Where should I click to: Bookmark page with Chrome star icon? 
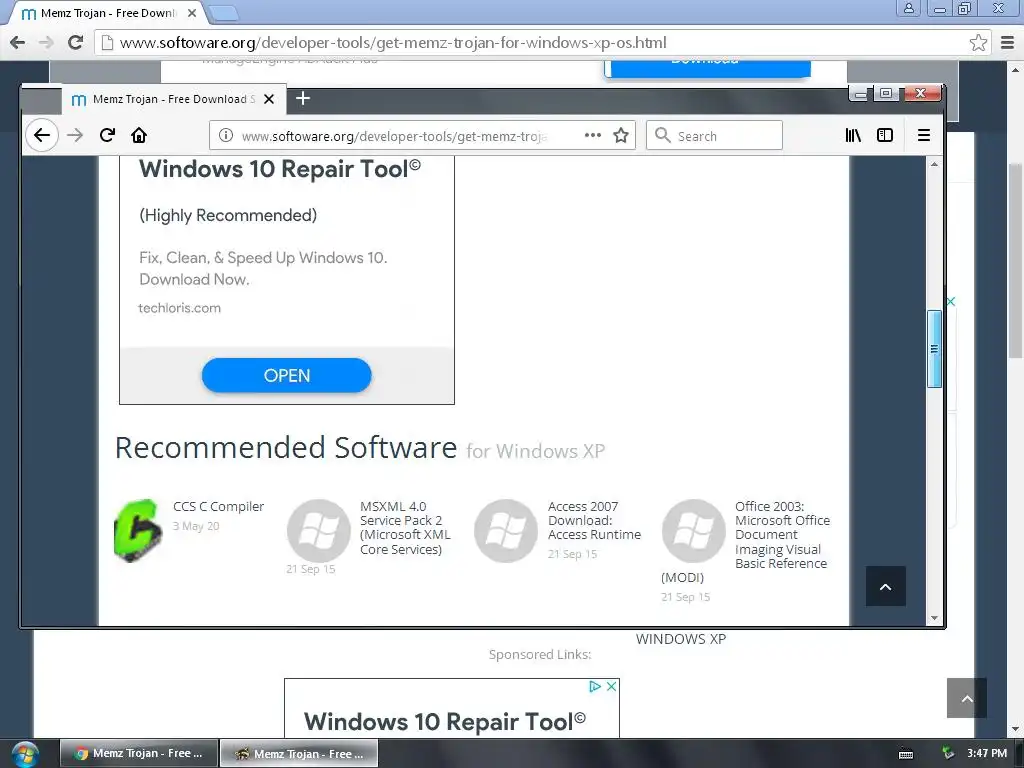[978, 42]
